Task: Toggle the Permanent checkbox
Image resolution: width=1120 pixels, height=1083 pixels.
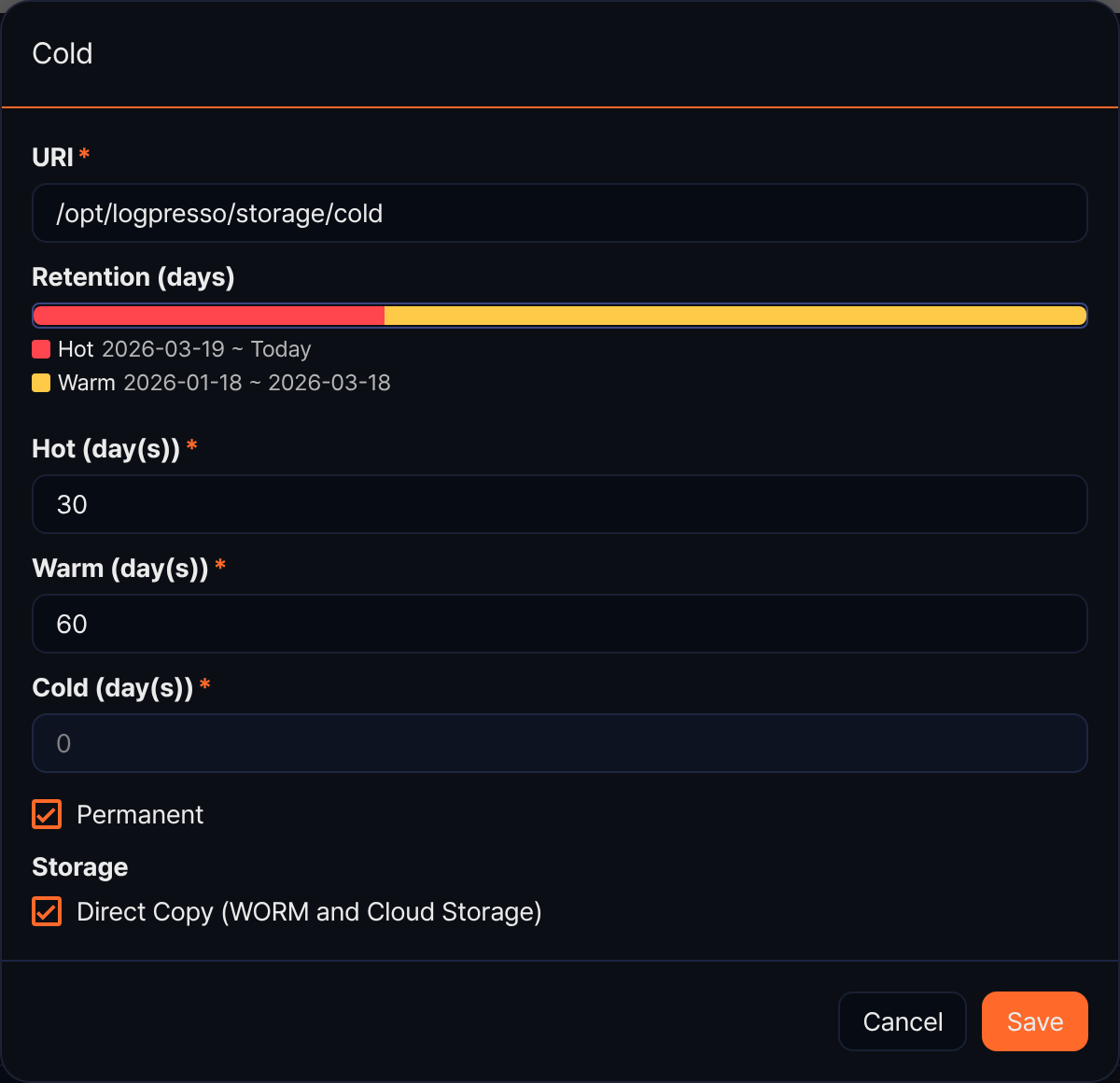Action: click(x=47, y=814)
